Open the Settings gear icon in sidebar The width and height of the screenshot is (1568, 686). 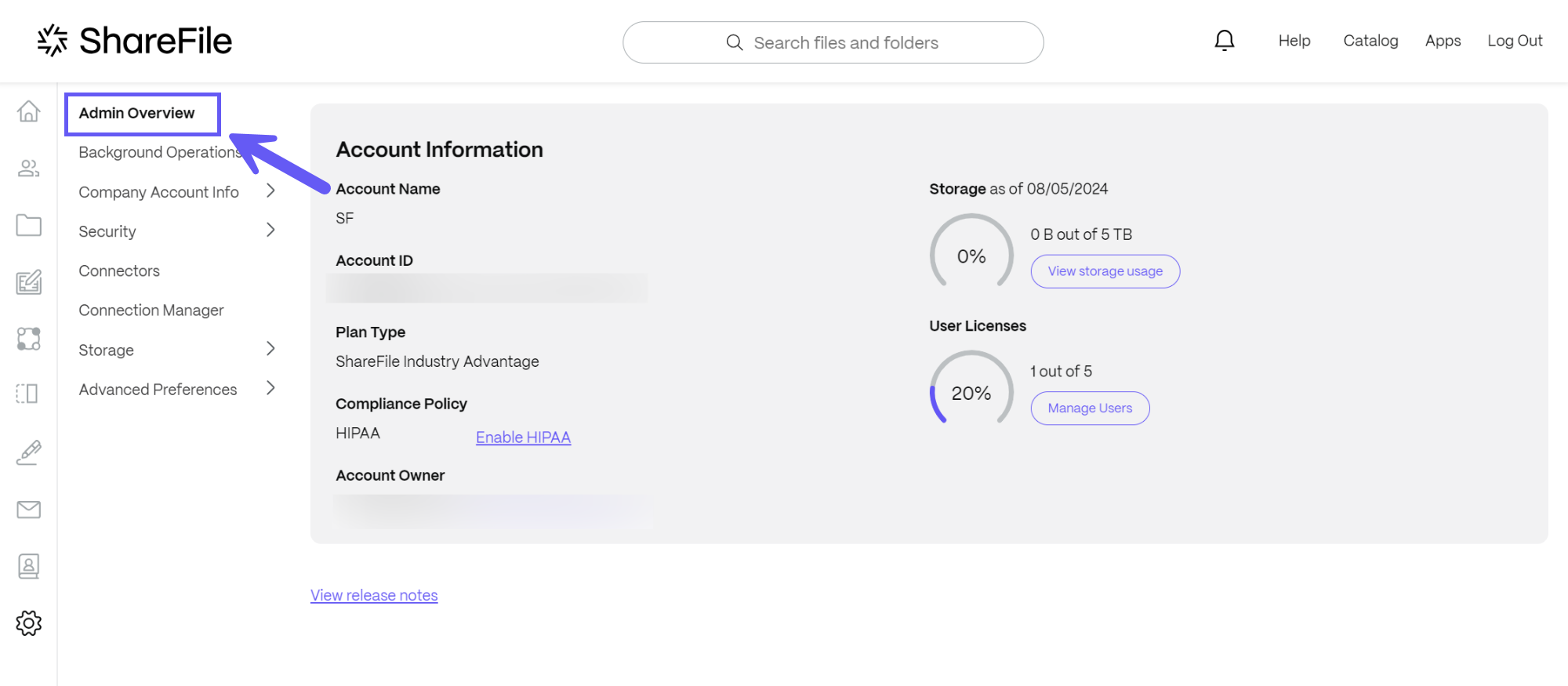29,623
